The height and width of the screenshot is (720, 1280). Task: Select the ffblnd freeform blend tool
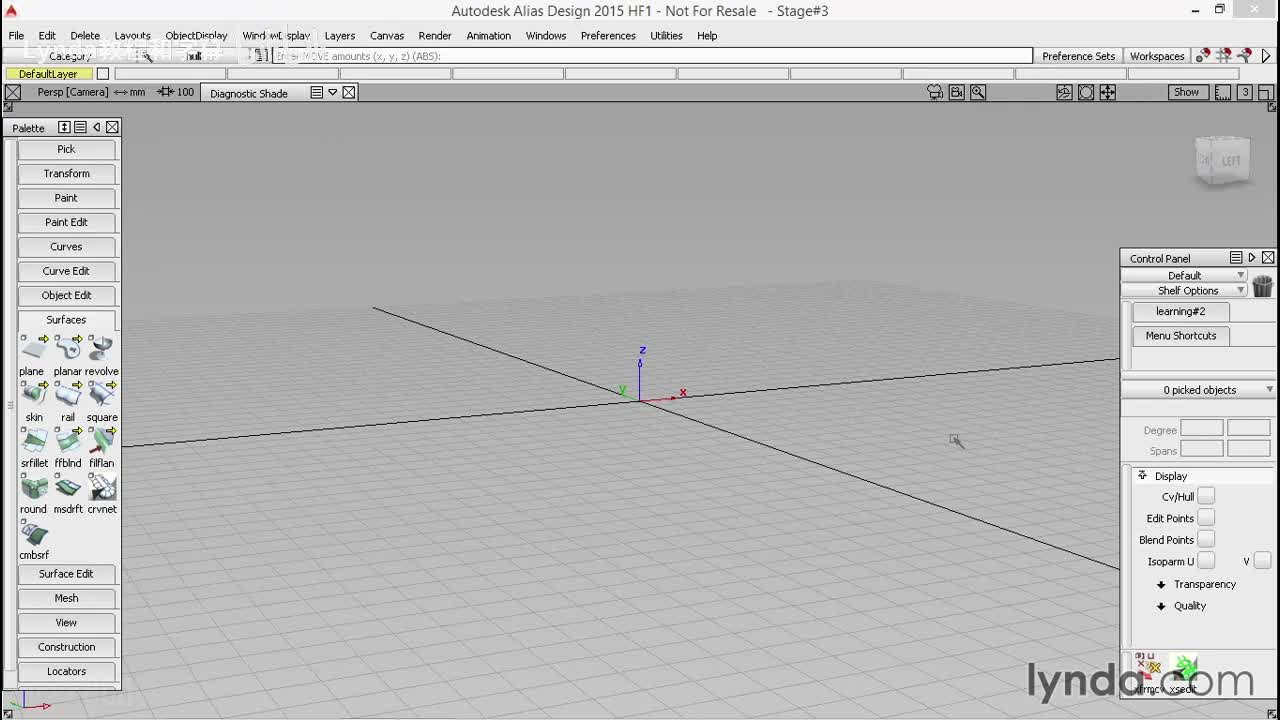tap(68, 440)
